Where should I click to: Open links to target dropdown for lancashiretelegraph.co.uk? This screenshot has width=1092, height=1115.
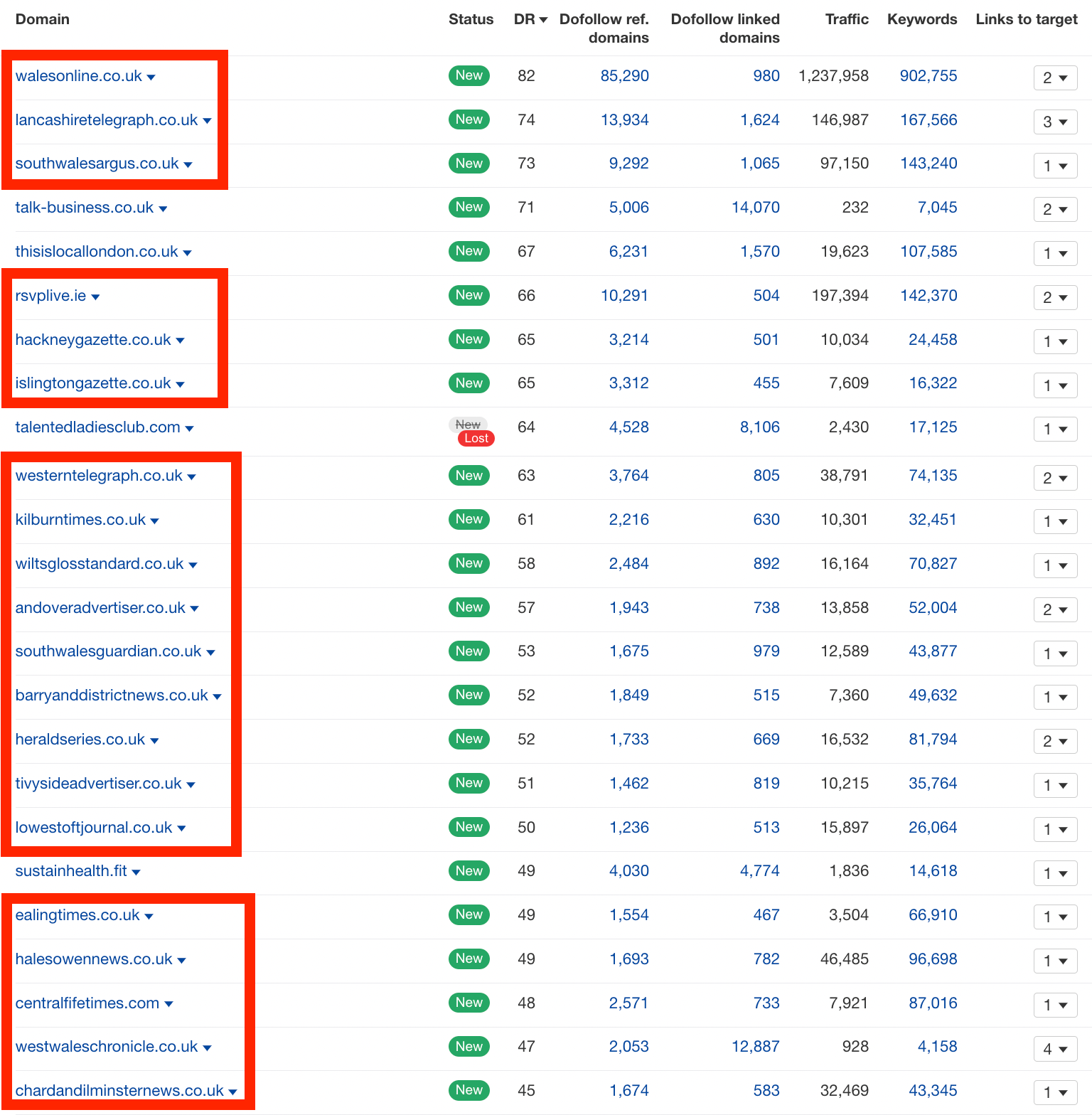[x=1056, y=122]
